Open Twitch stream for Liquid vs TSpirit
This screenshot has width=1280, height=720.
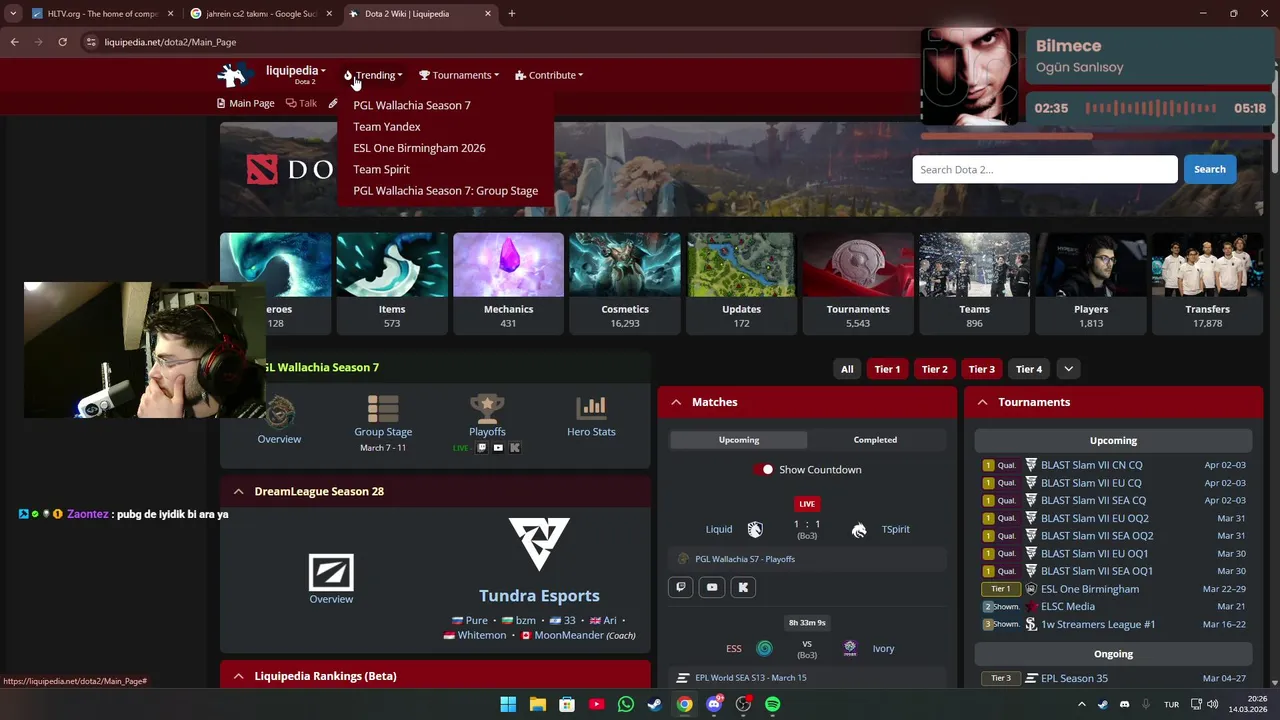pos(681,587)
